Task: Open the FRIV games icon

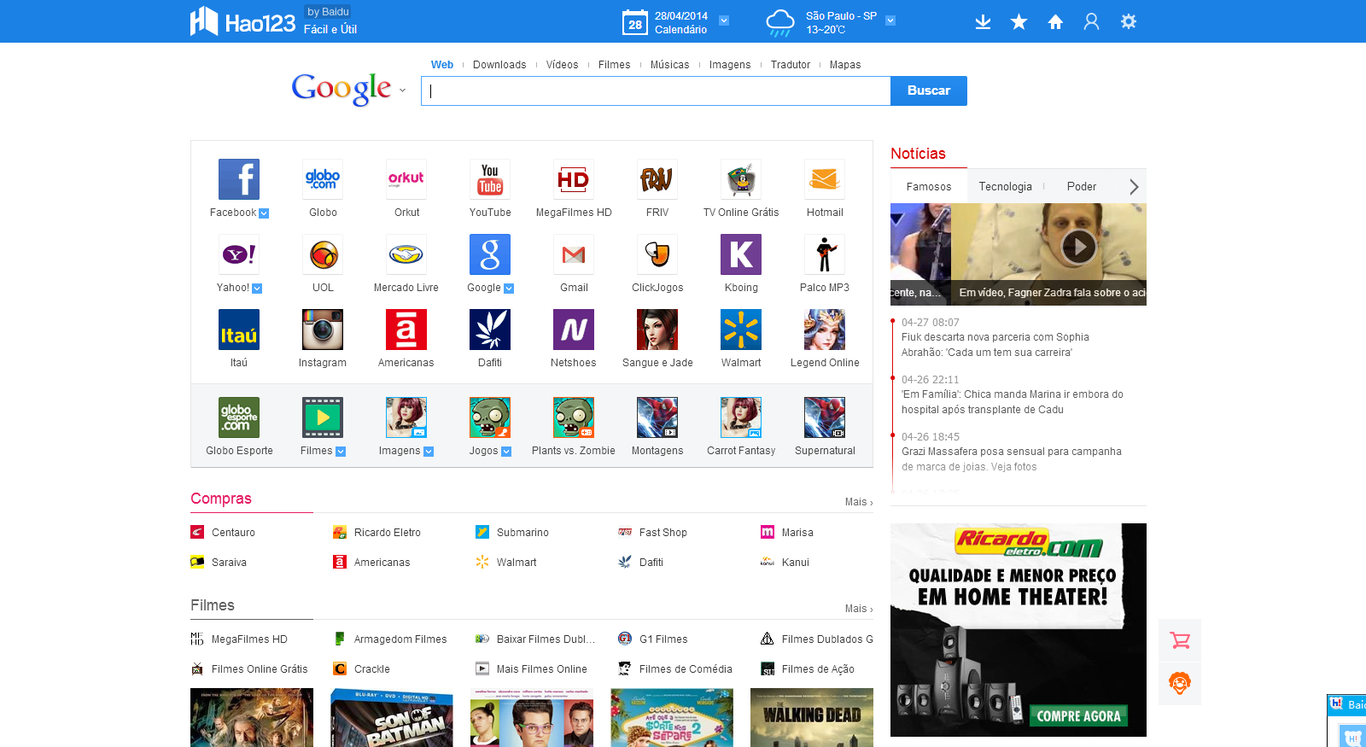Action: (657, 179)
